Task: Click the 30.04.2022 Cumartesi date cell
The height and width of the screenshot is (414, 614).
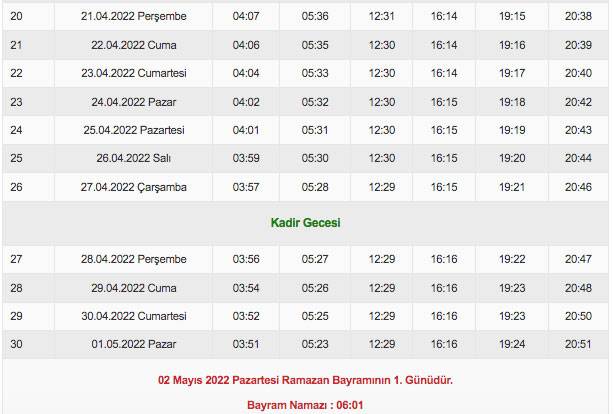Action: click(x=134, y=316)
